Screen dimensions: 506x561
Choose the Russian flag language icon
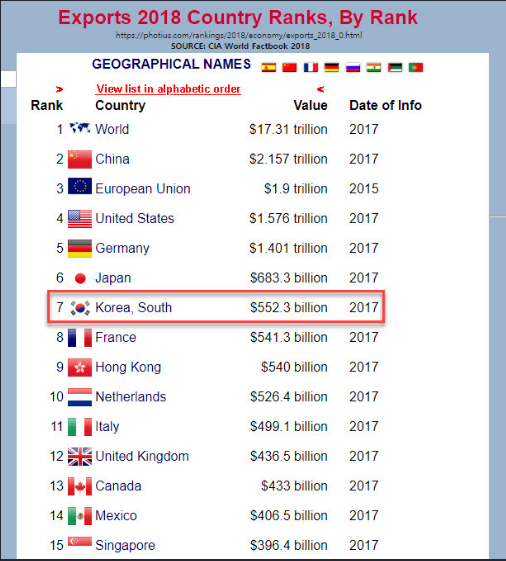coord(353,67)
